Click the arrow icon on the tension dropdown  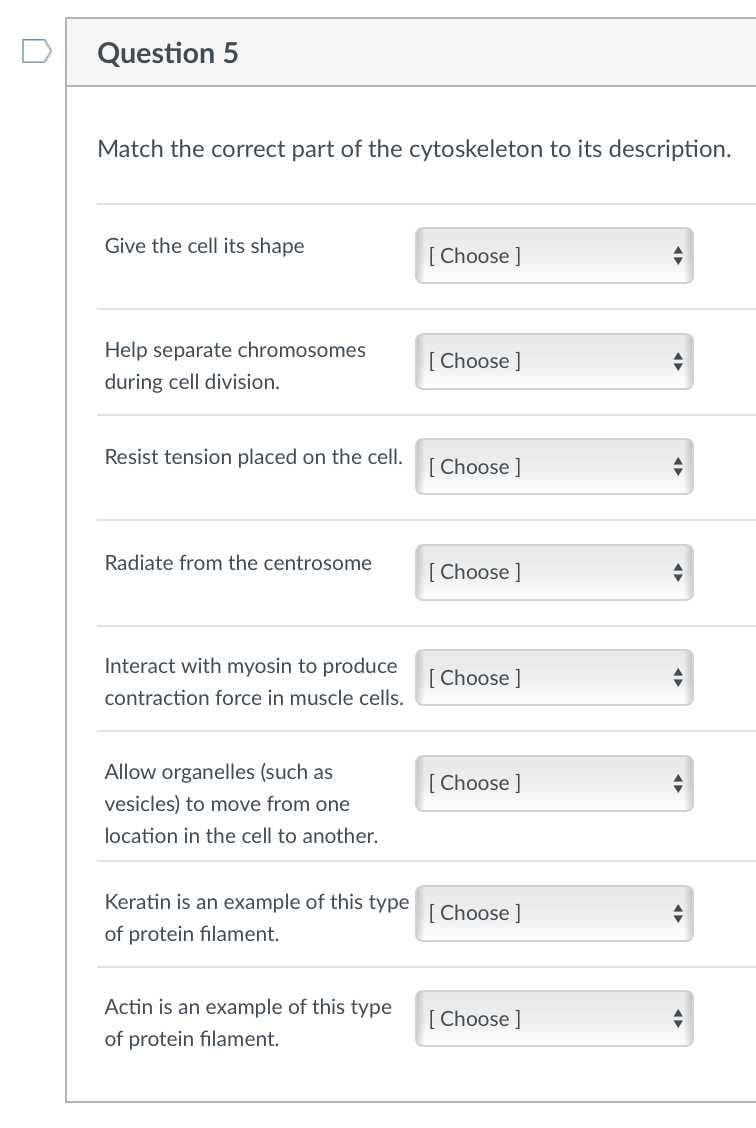(x=678, y=466)
